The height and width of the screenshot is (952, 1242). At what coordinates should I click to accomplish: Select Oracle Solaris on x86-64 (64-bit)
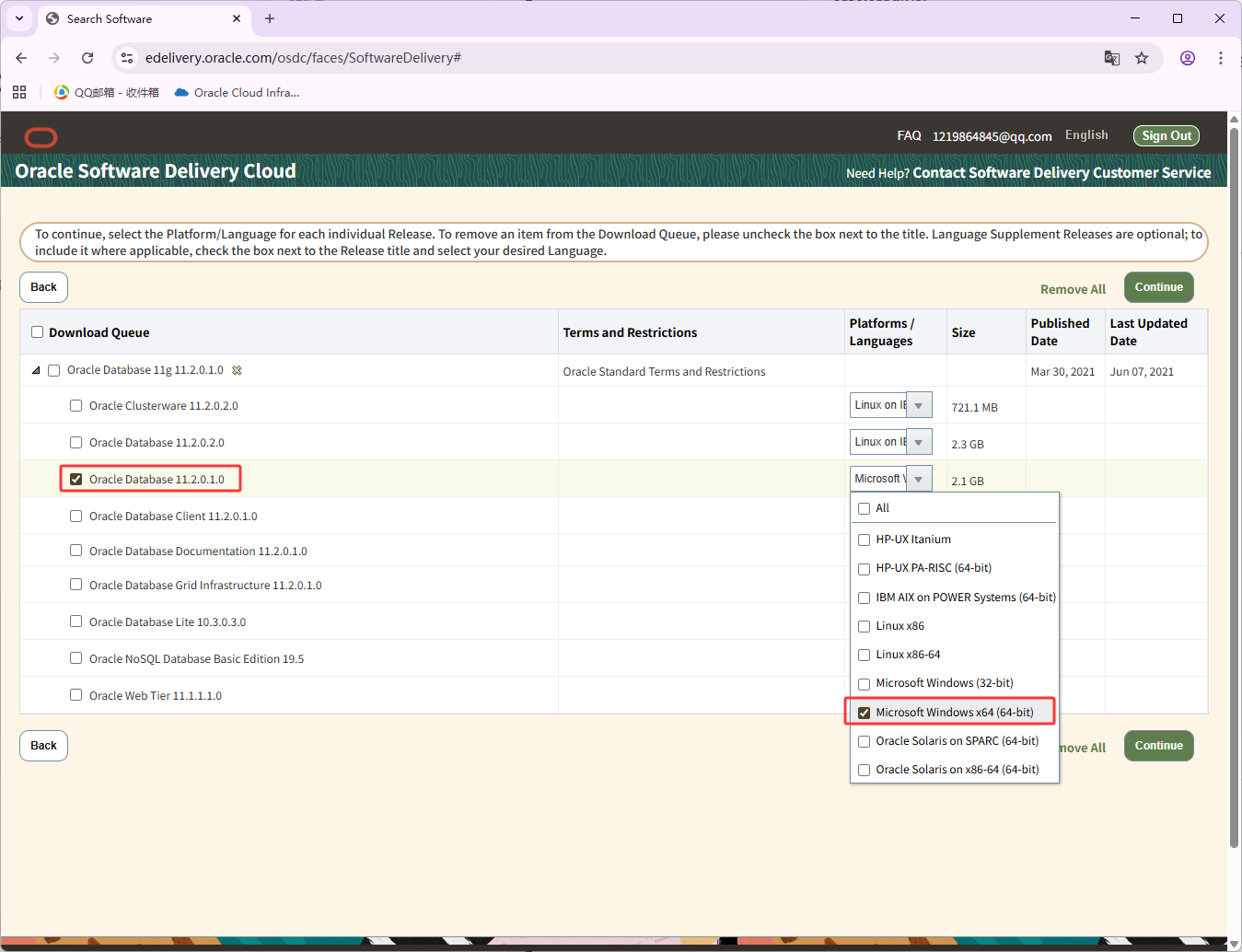[865, 770]
